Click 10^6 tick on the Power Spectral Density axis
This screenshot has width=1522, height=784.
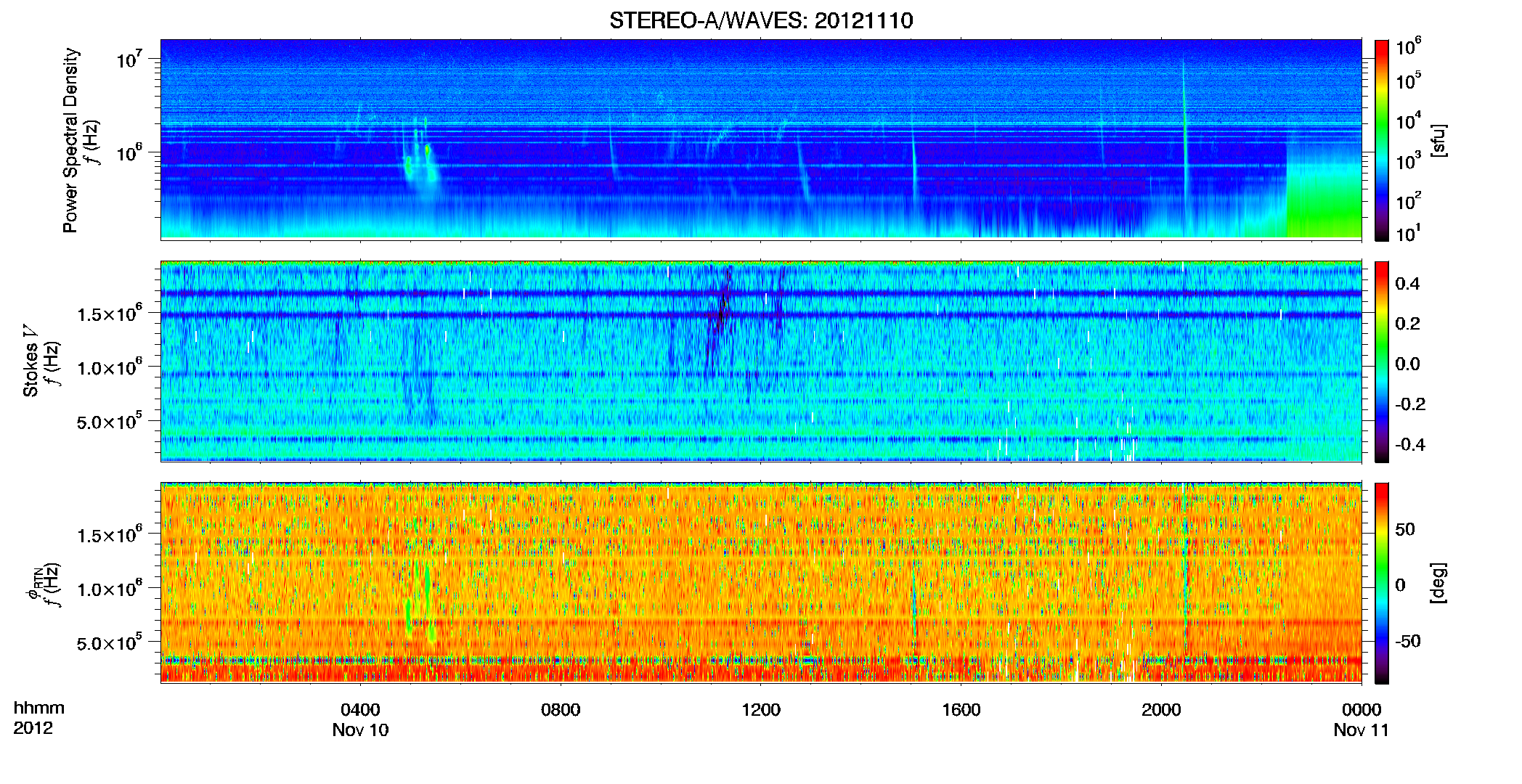(131, 152)
